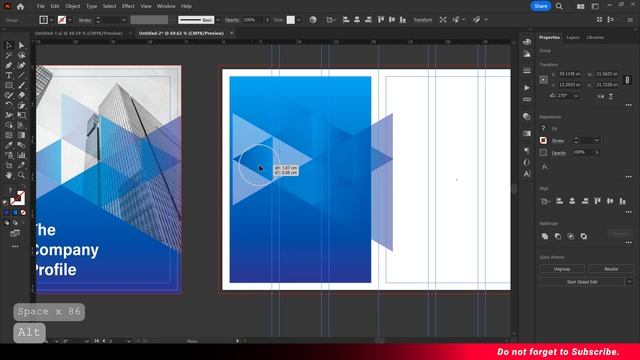This screenshot has height=360, width=640.
Task: Apply Intersect in Pathfinder section
Action: click(x=571, y=236)
